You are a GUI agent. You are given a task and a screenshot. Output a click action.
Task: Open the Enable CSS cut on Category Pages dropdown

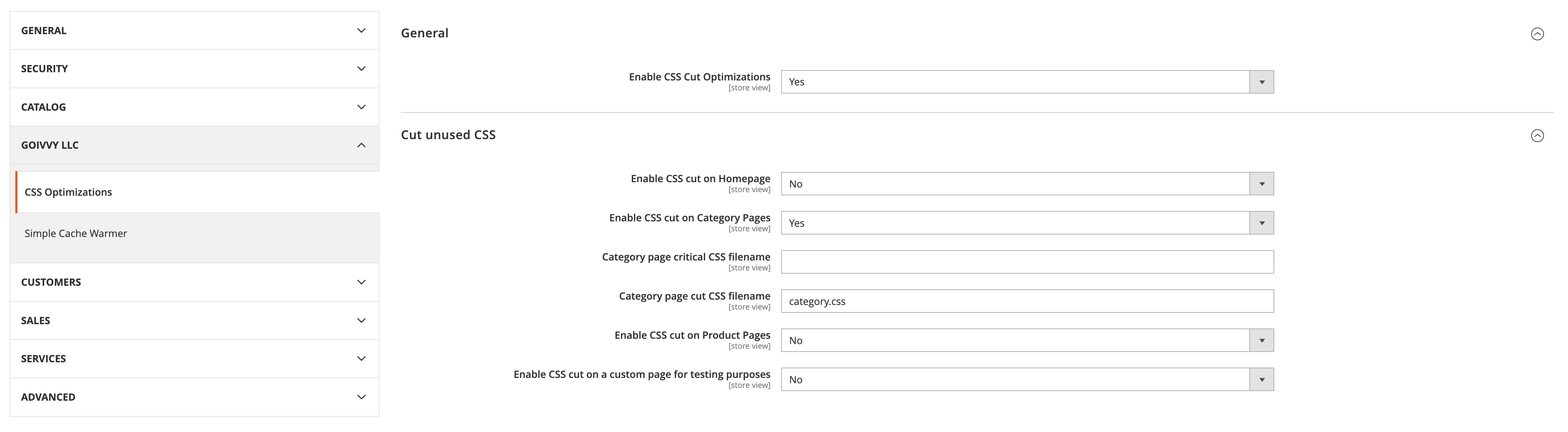pos(1261,223)
